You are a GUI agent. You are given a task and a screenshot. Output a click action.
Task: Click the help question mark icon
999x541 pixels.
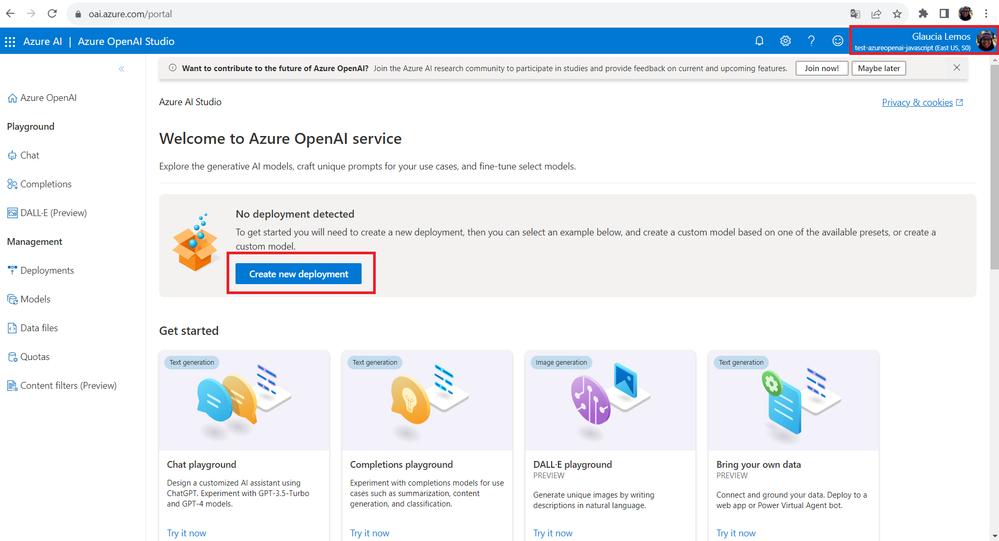pos(811,41)
